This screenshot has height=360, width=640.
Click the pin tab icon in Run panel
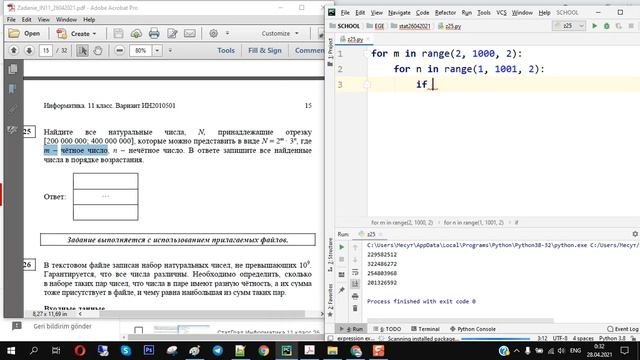[342, 290]
